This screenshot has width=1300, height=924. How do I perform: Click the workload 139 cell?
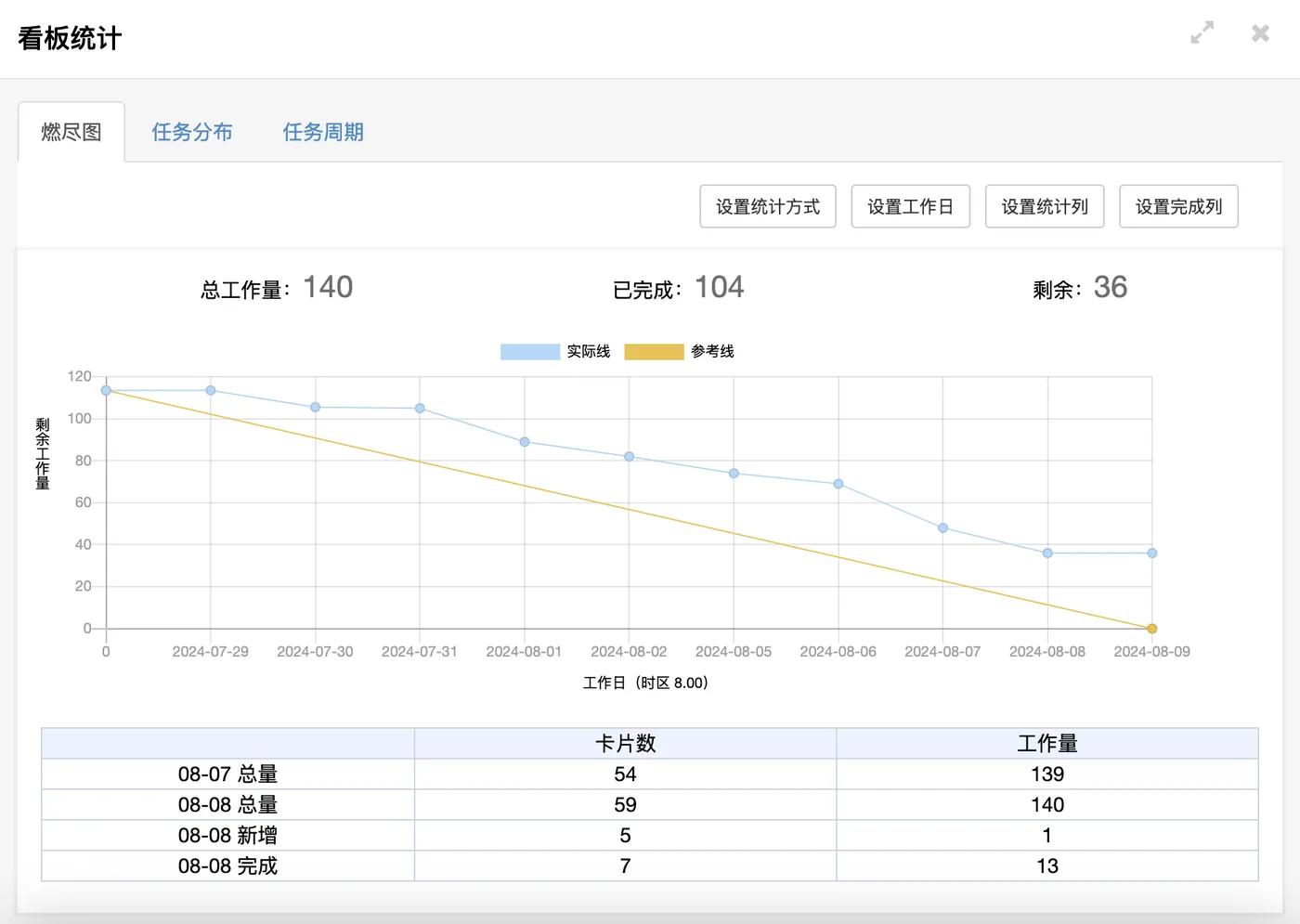tap(1047, 774)
